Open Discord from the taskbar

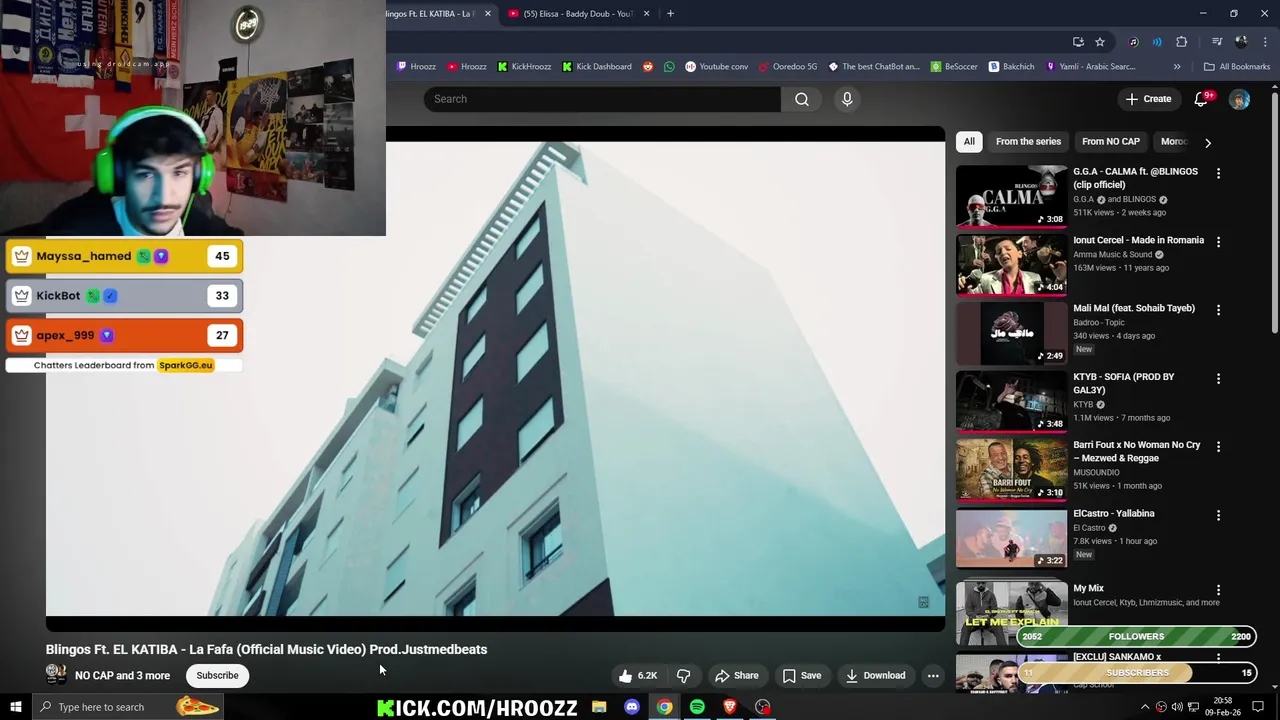click(631, 707)
